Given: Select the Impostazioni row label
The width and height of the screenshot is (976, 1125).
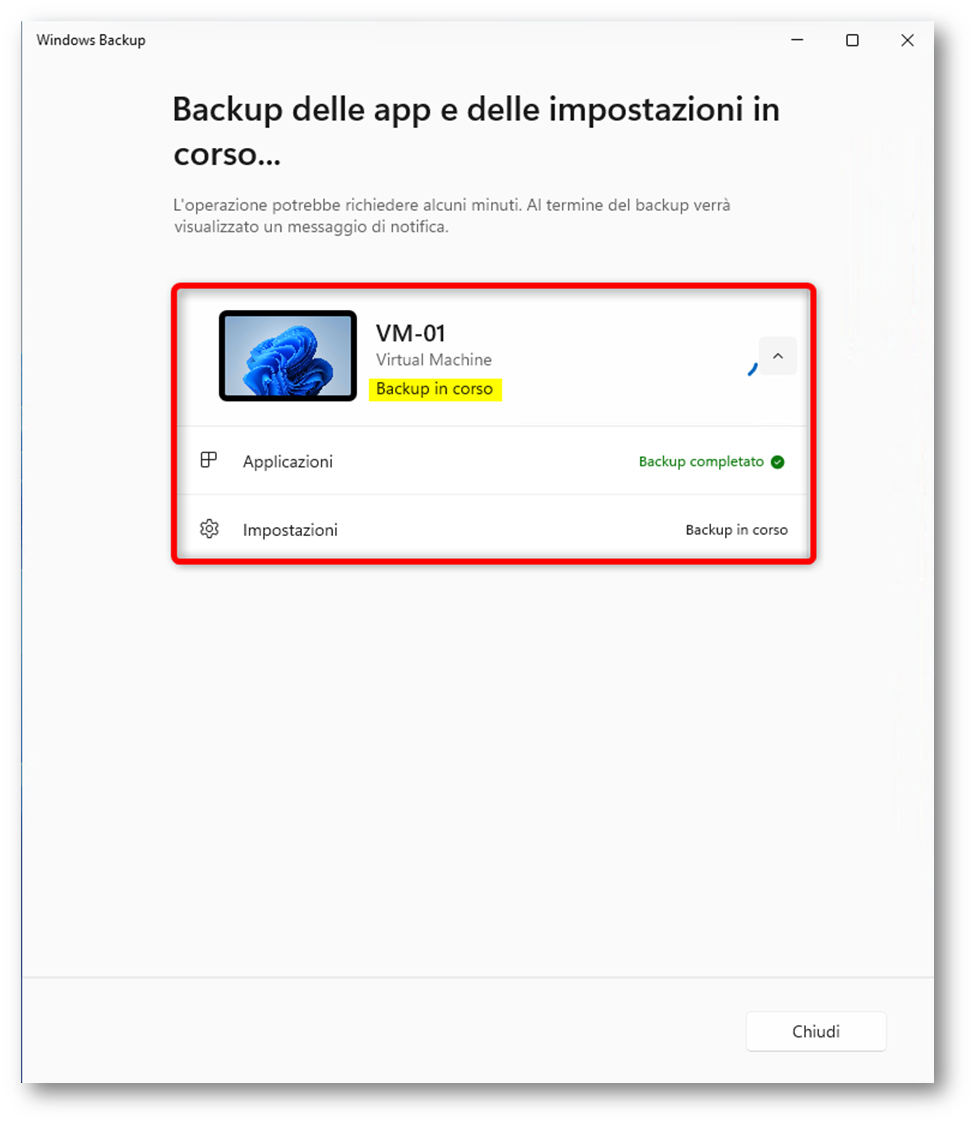Looking at the screenshot, I should [290, 530].
